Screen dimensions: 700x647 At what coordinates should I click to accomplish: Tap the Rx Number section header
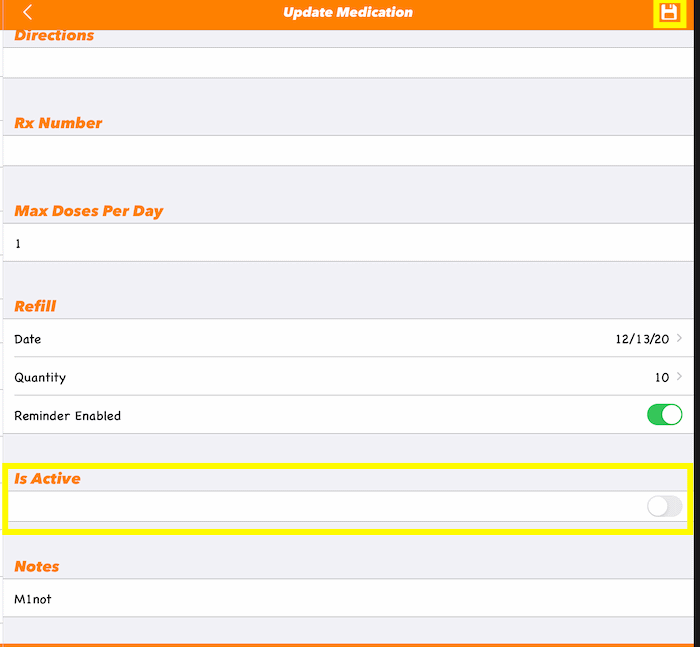(58, 123)
